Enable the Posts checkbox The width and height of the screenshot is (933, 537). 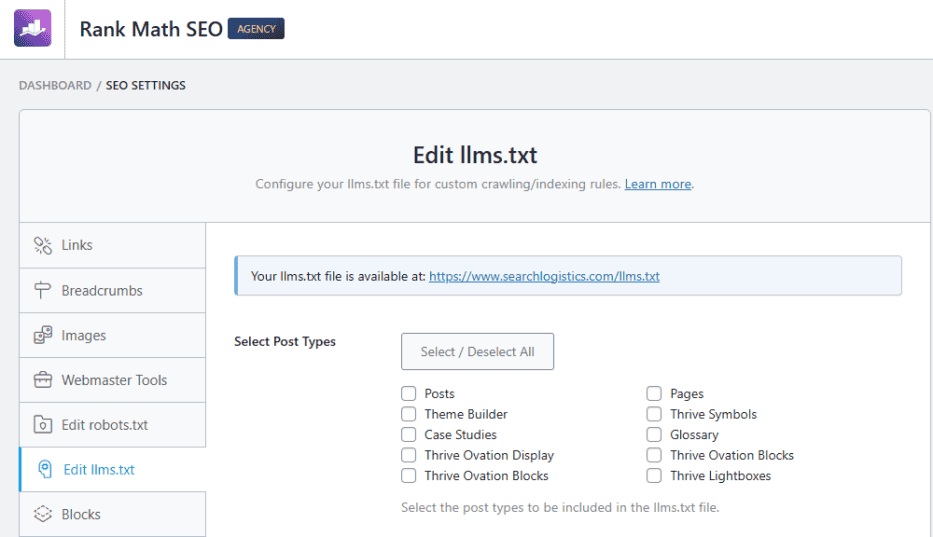pos(408,394)
